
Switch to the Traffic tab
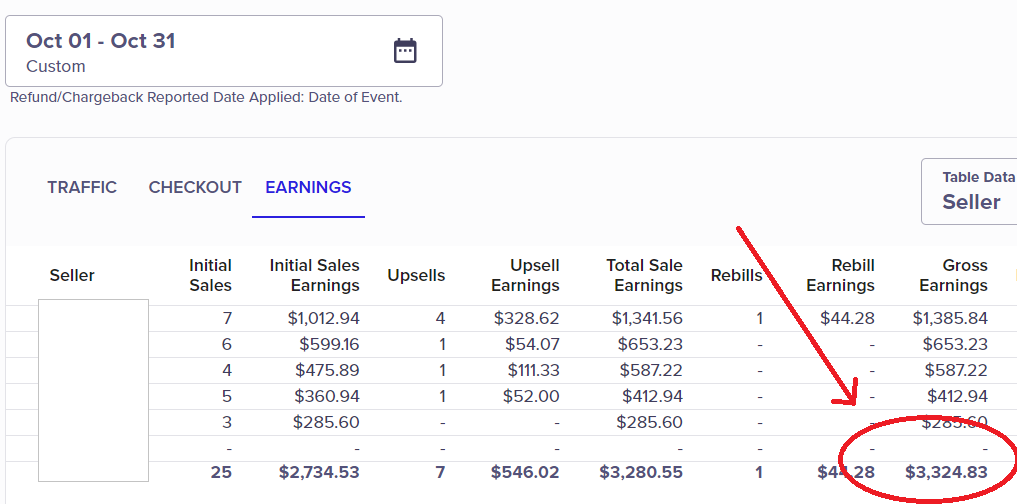pyautogui.click(x=82, y=187)
